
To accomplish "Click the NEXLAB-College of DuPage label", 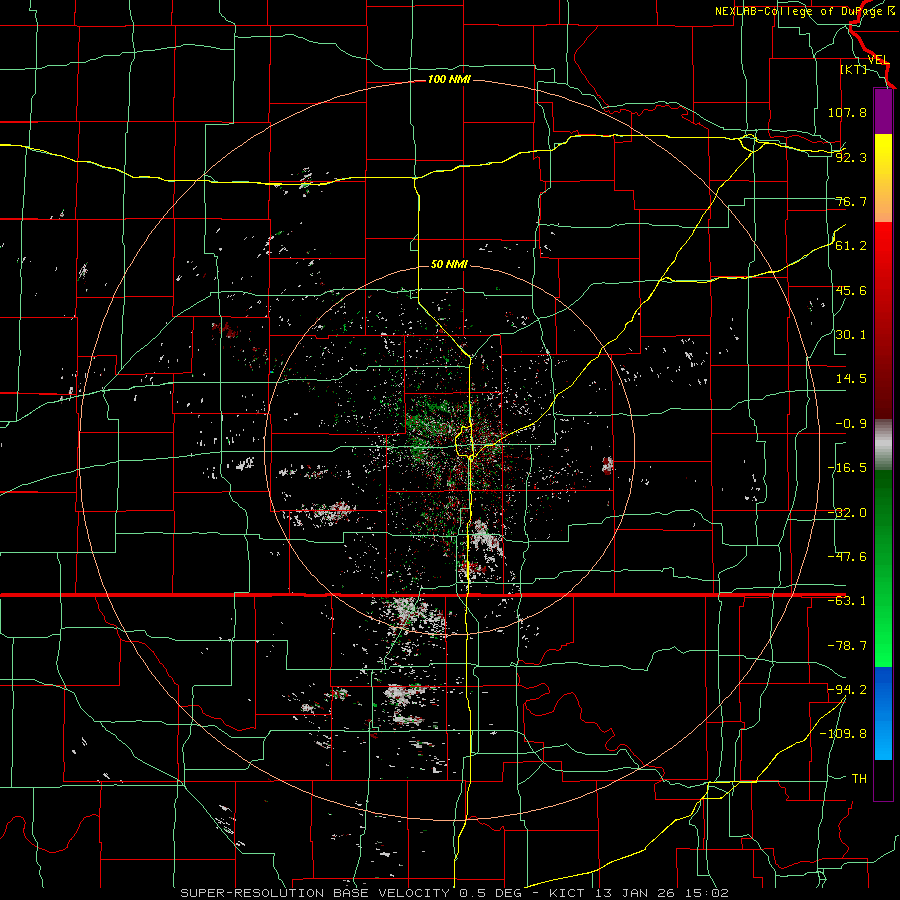I will coord(805,11).
